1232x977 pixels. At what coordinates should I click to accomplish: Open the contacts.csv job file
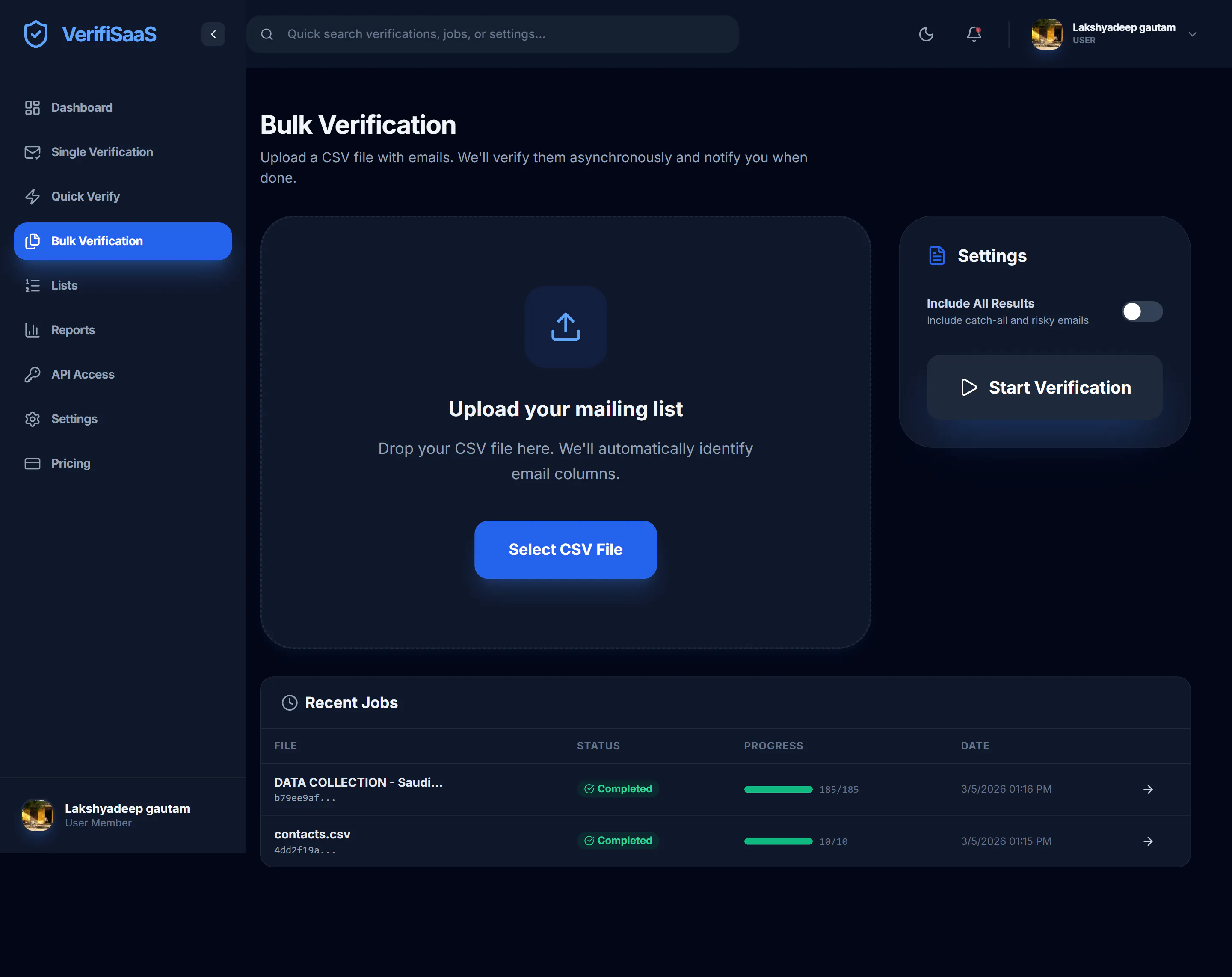(x=312, y=834)
